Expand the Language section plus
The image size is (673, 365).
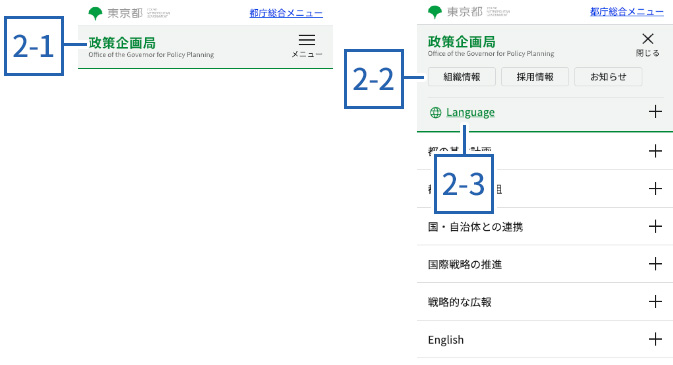coord(655,112)
